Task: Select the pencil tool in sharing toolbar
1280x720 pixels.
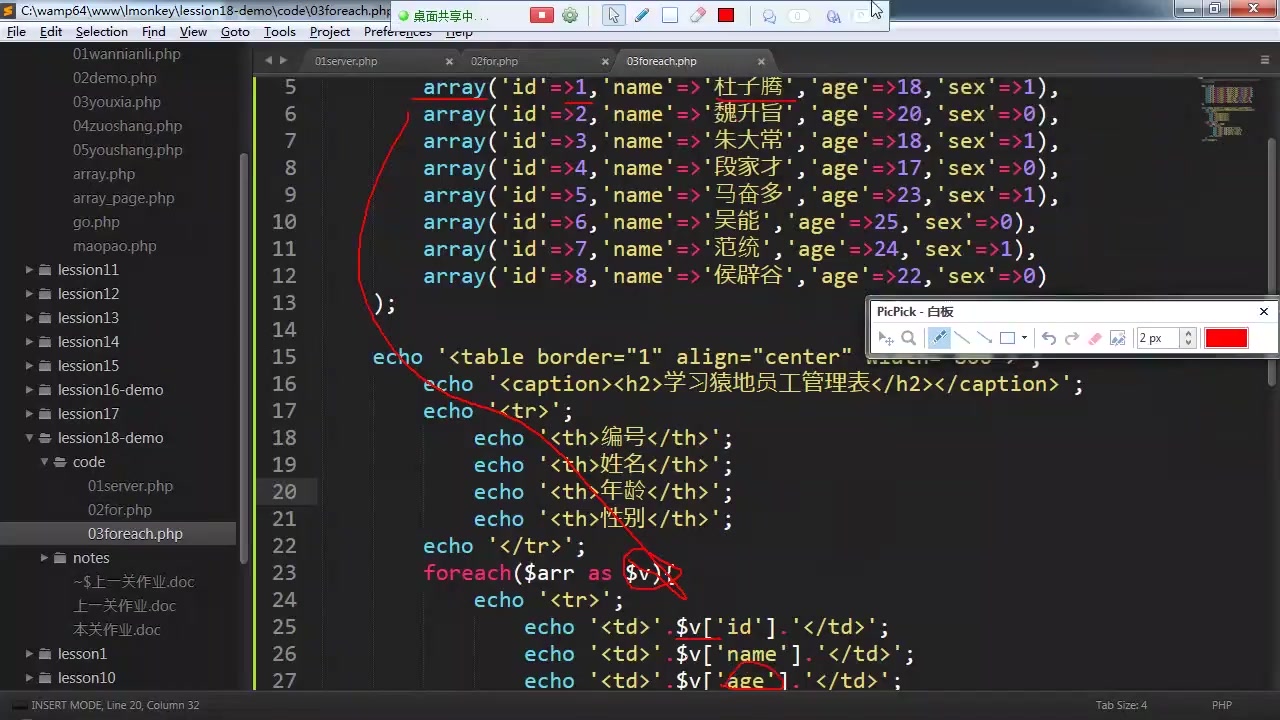Action: 642,15
